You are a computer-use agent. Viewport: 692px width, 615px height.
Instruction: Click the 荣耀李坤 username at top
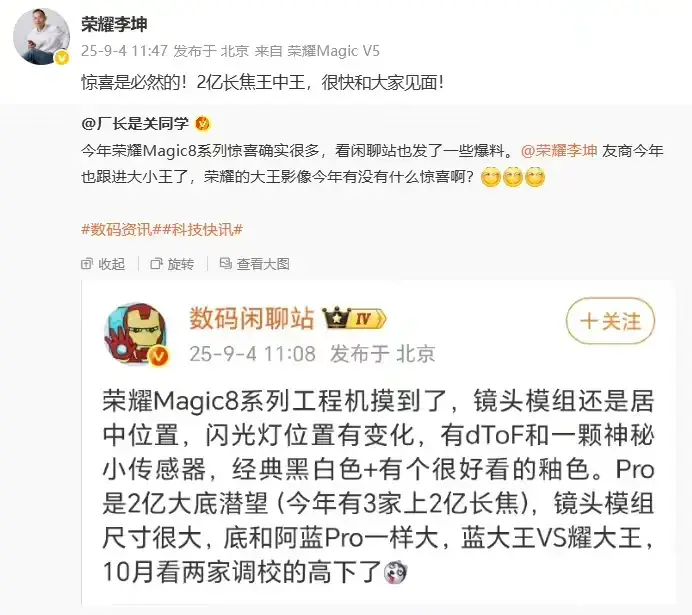pos(114,24)
